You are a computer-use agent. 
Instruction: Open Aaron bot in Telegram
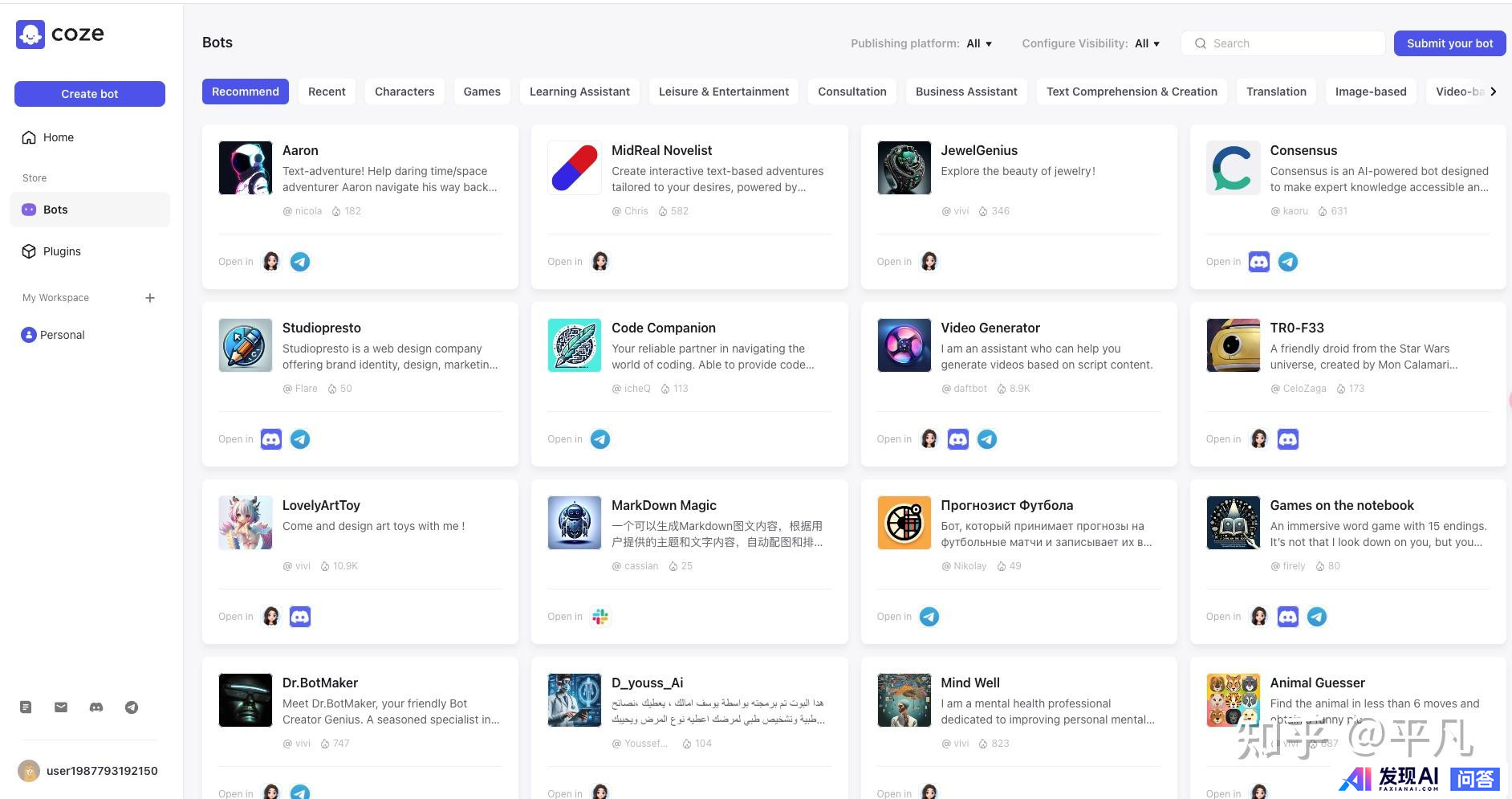pos(300,262)
